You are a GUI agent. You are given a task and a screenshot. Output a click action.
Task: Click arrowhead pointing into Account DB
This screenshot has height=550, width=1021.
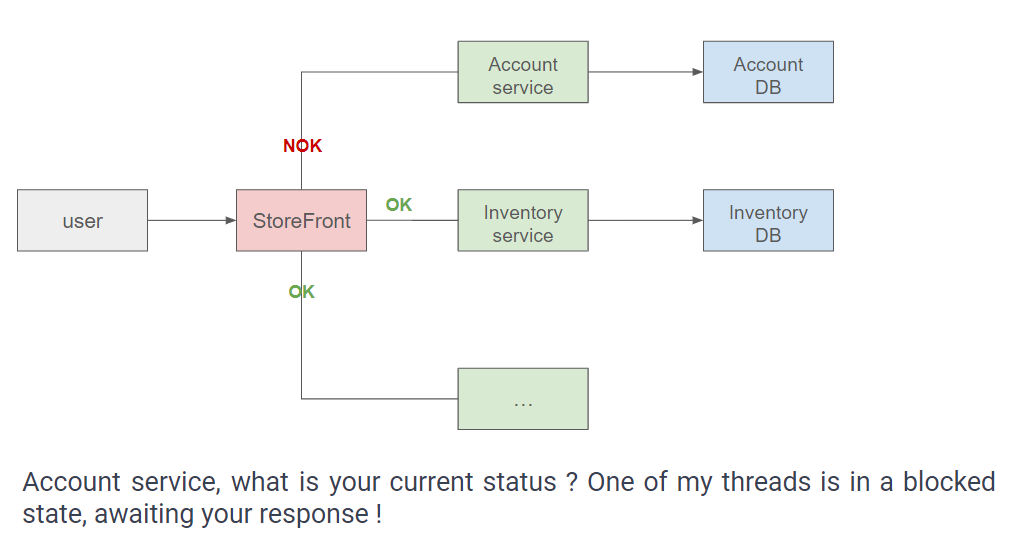pyautogui.click(x=698, y=72)
